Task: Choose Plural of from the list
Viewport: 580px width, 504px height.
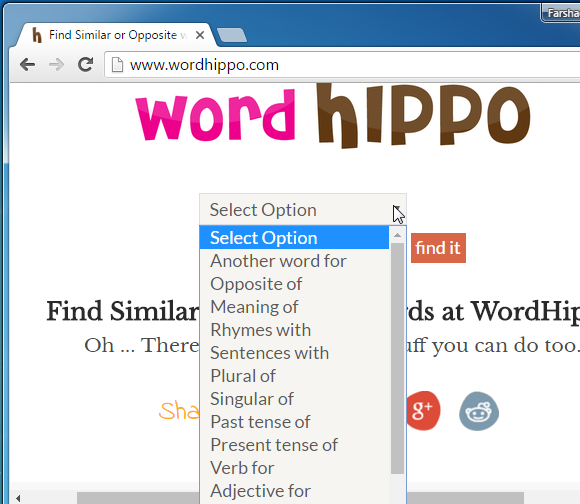Action: click(294, 375)
